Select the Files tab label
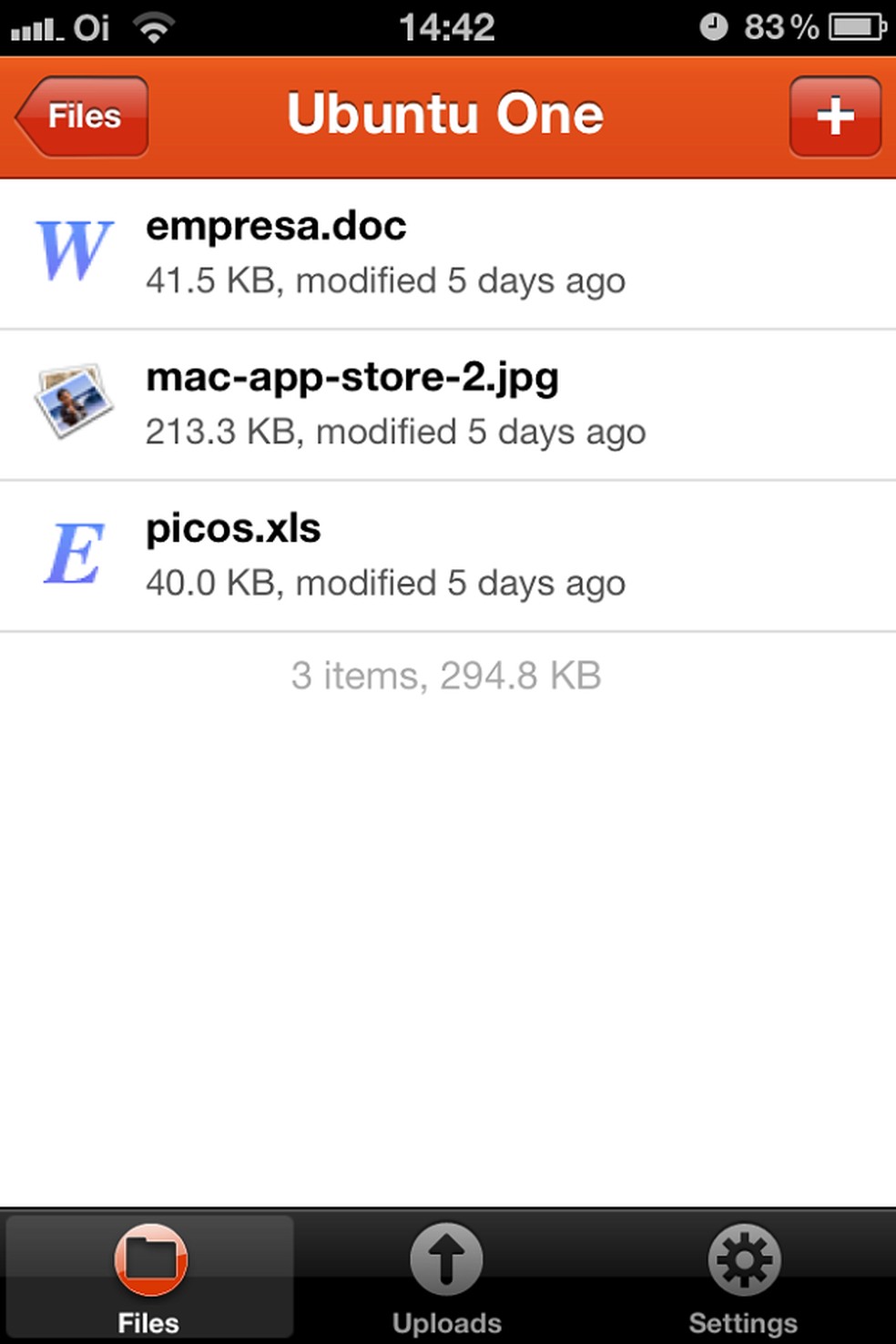Image resolution: width=896 pixels, height=1344 pixels. [x=148, y=1322]
